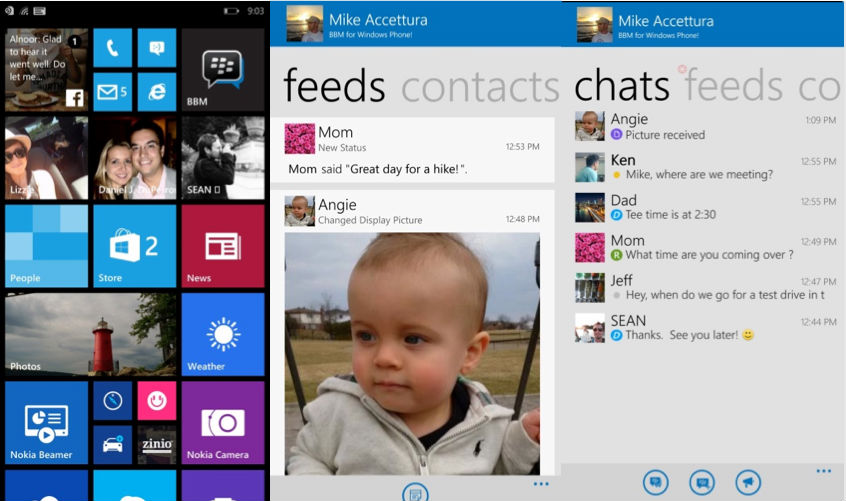Select the black feeds heading on feeds screen
This screenshot has height=501, width=846.
coord(335,85)
